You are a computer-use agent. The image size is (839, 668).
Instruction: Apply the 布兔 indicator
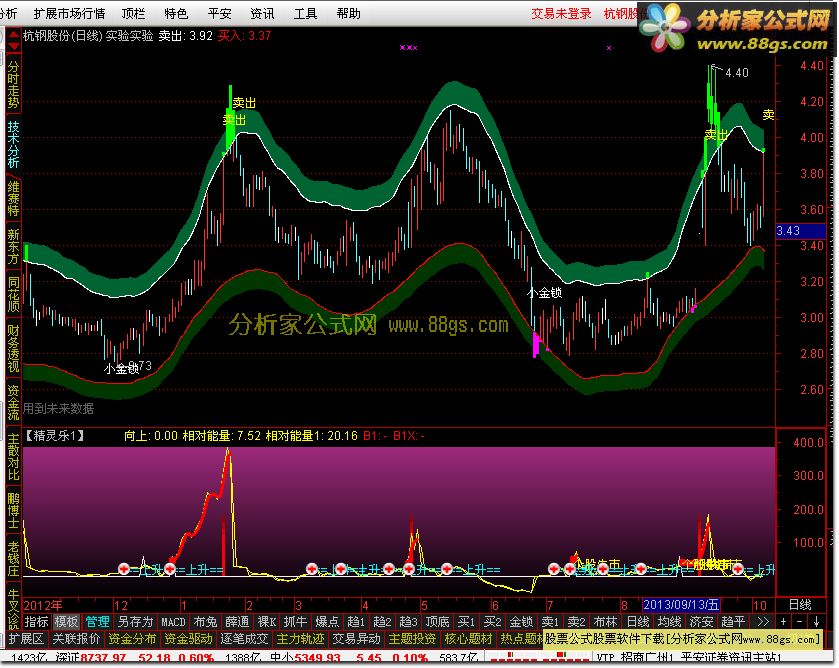[205, 621]
